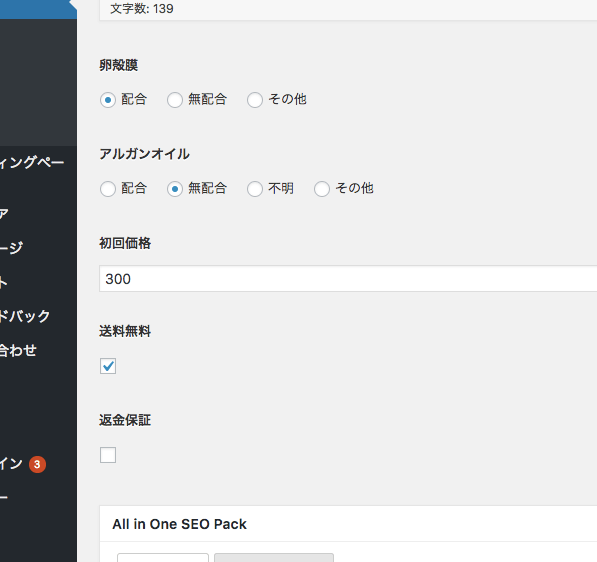Select 配合 radio under アルガンオイル
The height and width of the screenshot is (562, 597).
pos(108,189)
